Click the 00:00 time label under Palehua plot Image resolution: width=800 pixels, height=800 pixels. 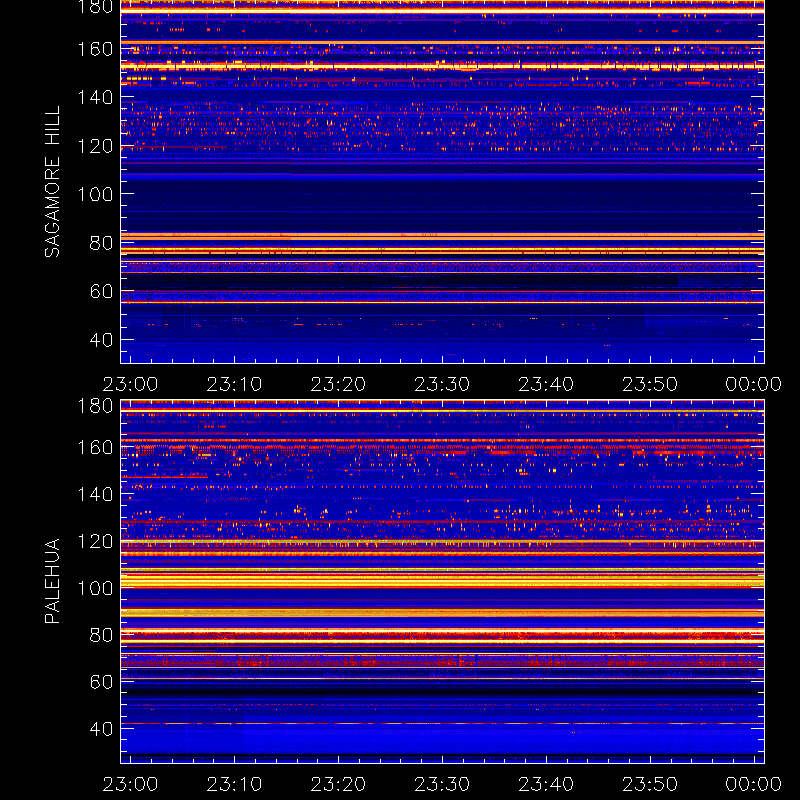(x=754, y=784)
